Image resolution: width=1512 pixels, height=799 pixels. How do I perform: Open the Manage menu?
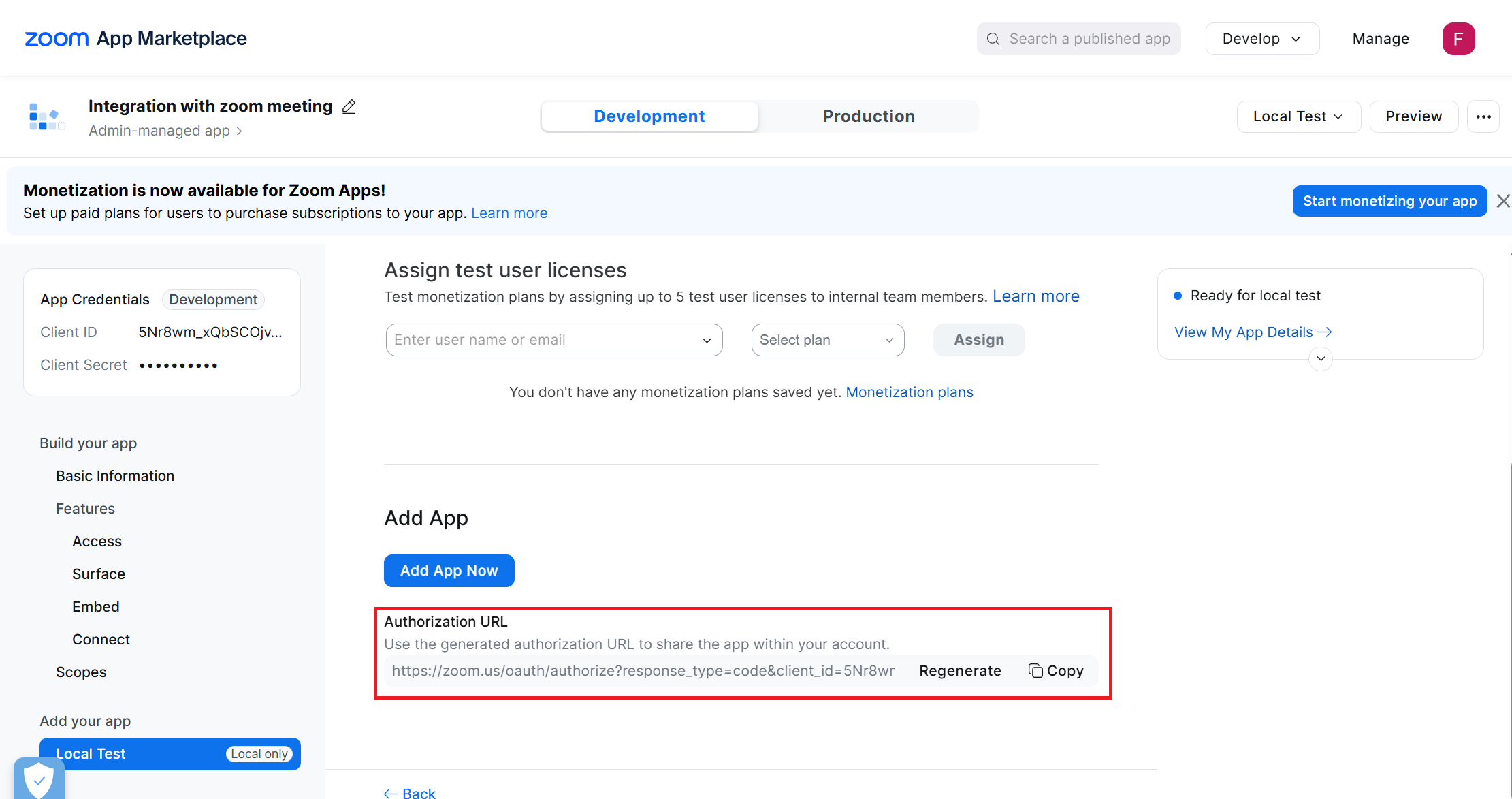1381,39
